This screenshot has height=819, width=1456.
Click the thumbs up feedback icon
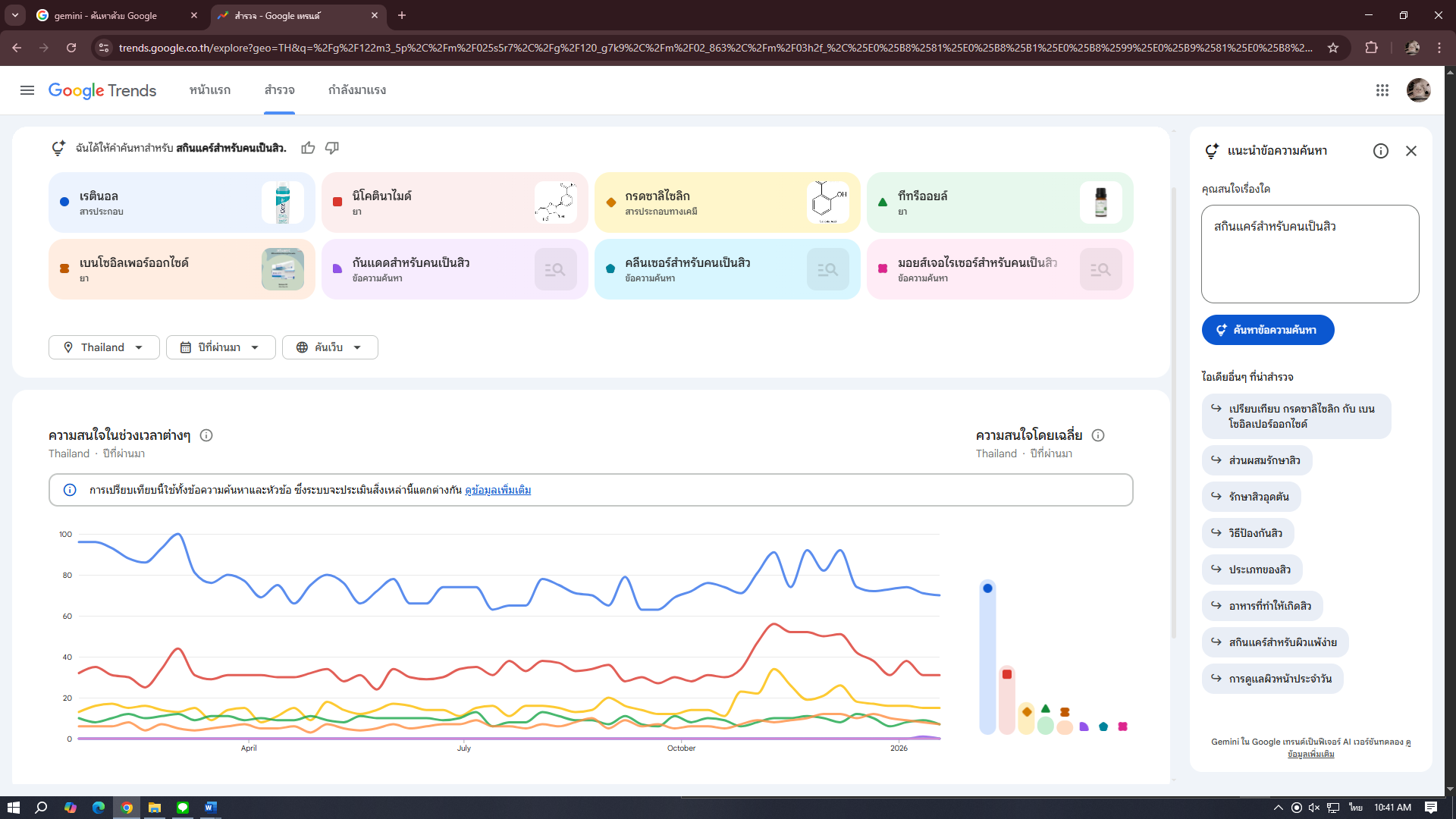(308, 148)
